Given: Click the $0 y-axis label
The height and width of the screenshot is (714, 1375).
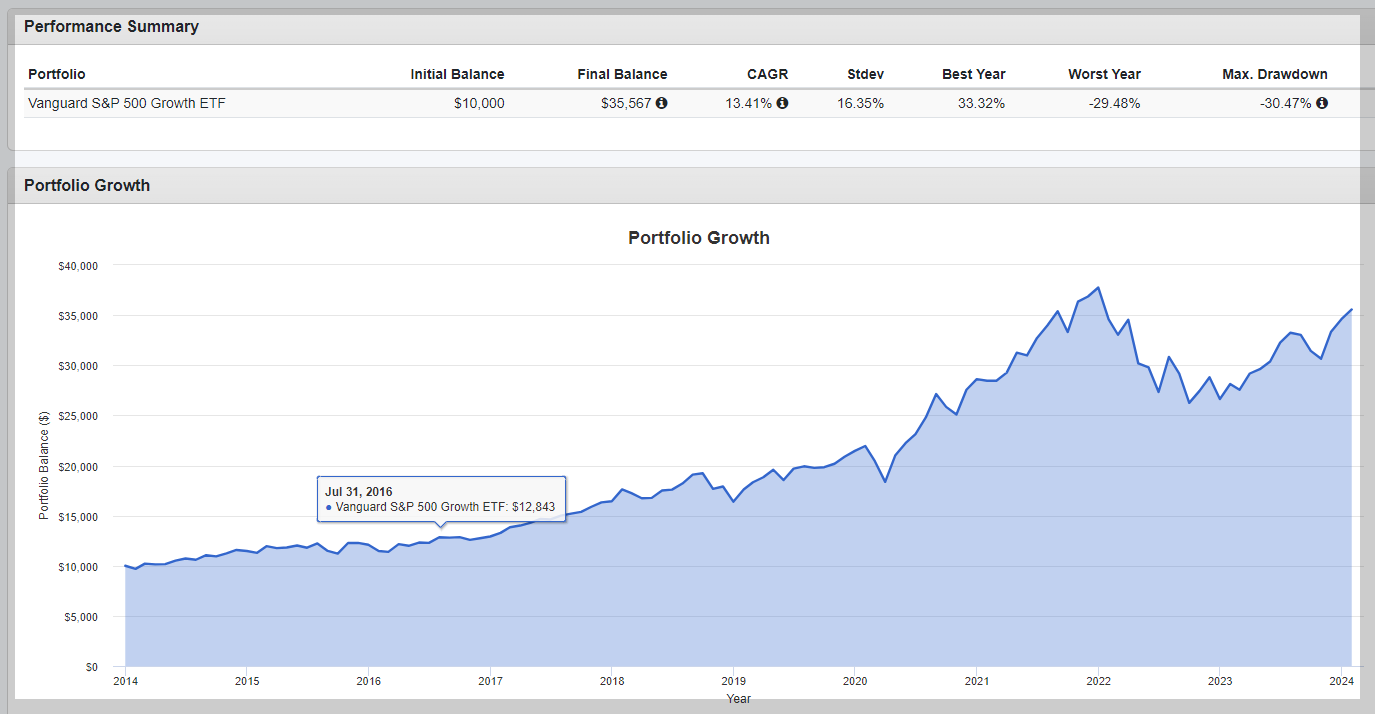Looking at the screenshot, I should click(x=91, y=666).
